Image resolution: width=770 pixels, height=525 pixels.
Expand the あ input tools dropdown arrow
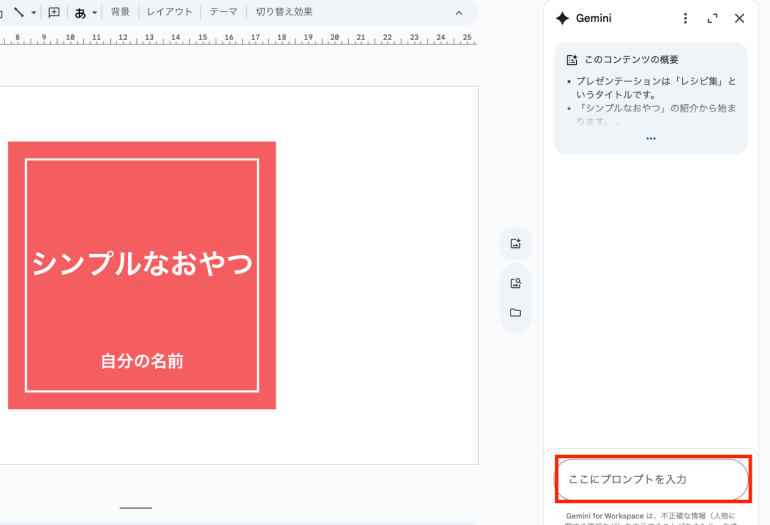pos(94,13)
